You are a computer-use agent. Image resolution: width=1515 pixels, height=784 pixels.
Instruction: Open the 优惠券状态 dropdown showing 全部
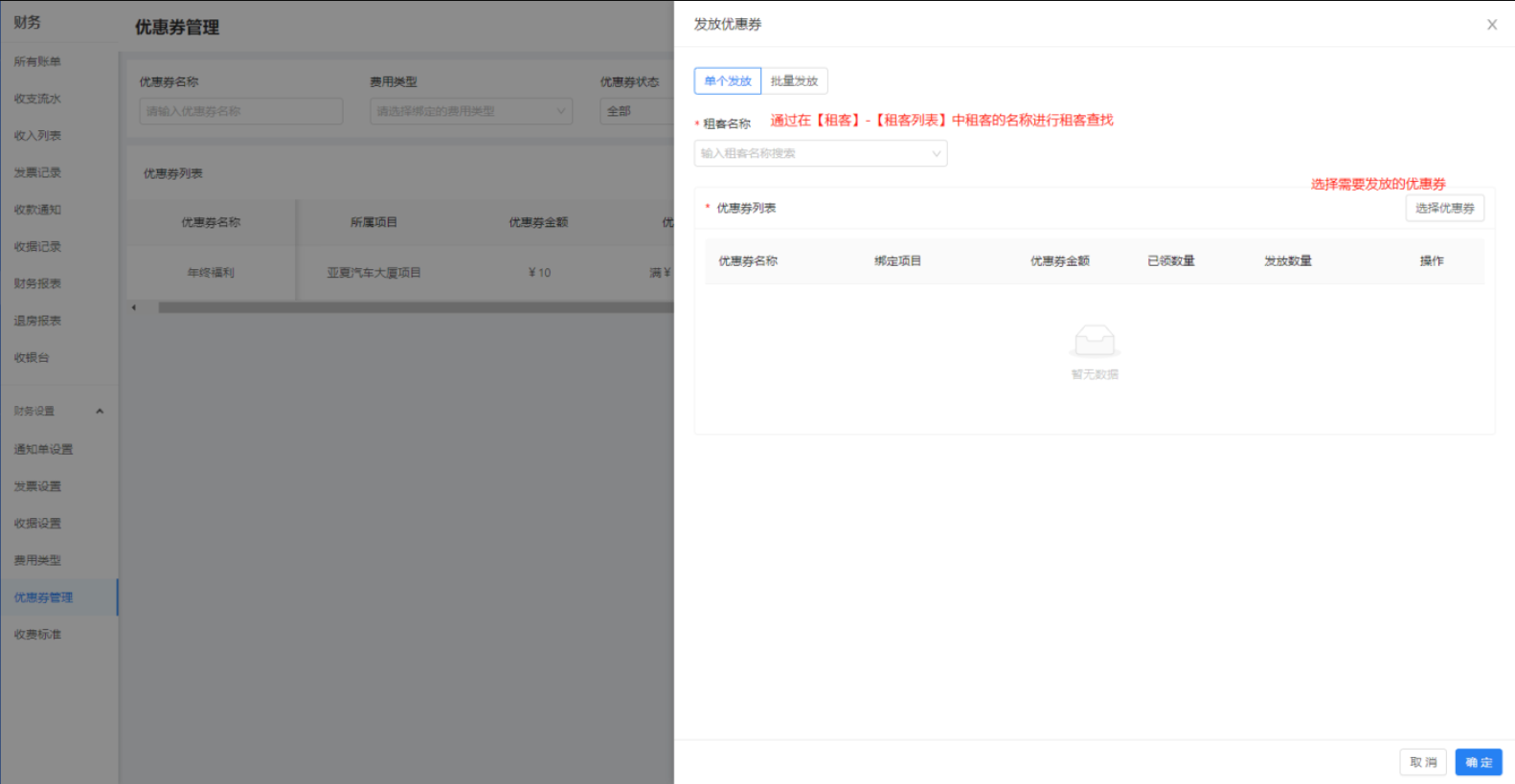click(x=637, y=111)
